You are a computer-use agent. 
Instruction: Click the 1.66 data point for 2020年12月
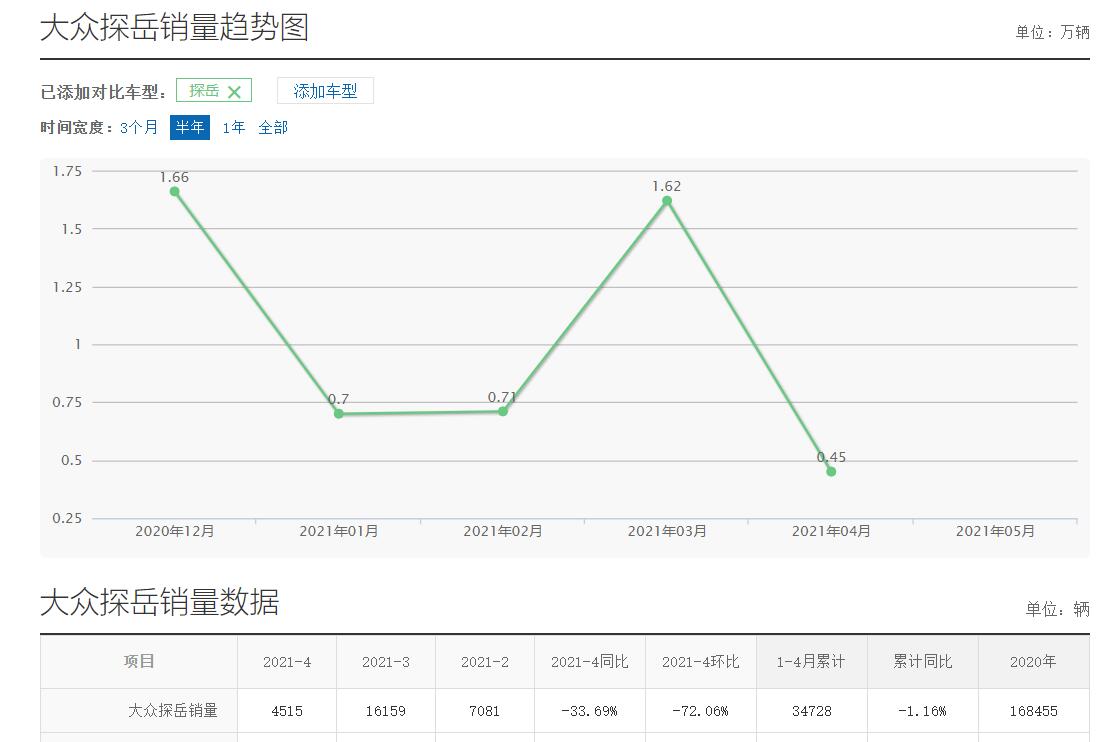pos(174,191)
